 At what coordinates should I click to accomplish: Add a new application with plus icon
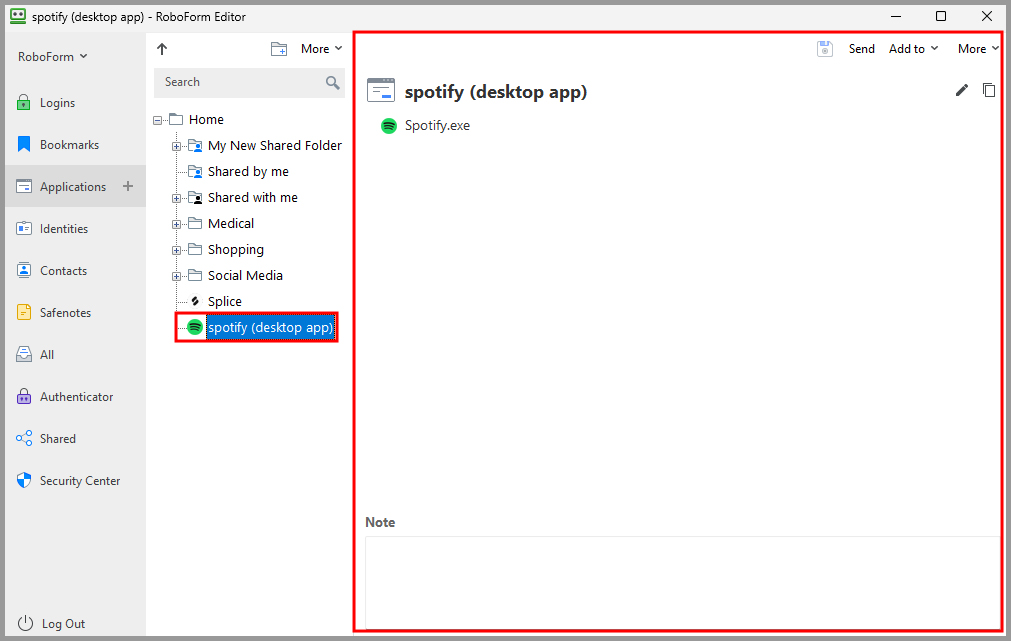[128, 186]
